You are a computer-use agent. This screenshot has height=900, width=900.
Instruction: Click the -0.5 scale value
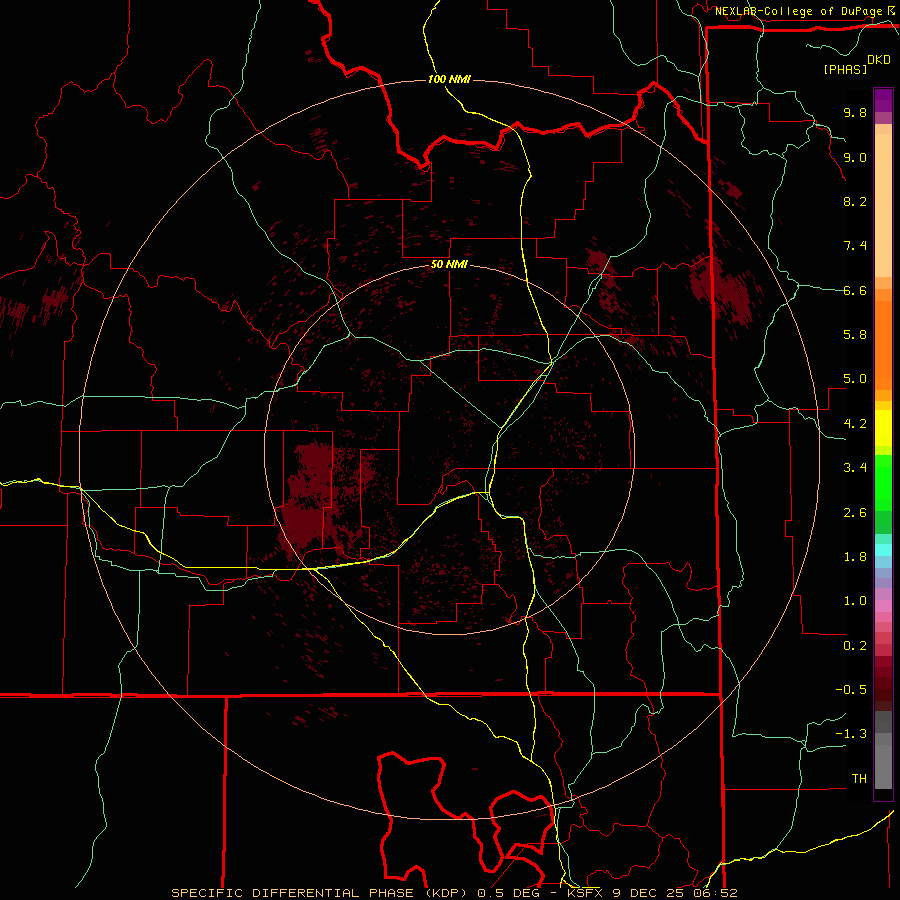coord(851,690)
